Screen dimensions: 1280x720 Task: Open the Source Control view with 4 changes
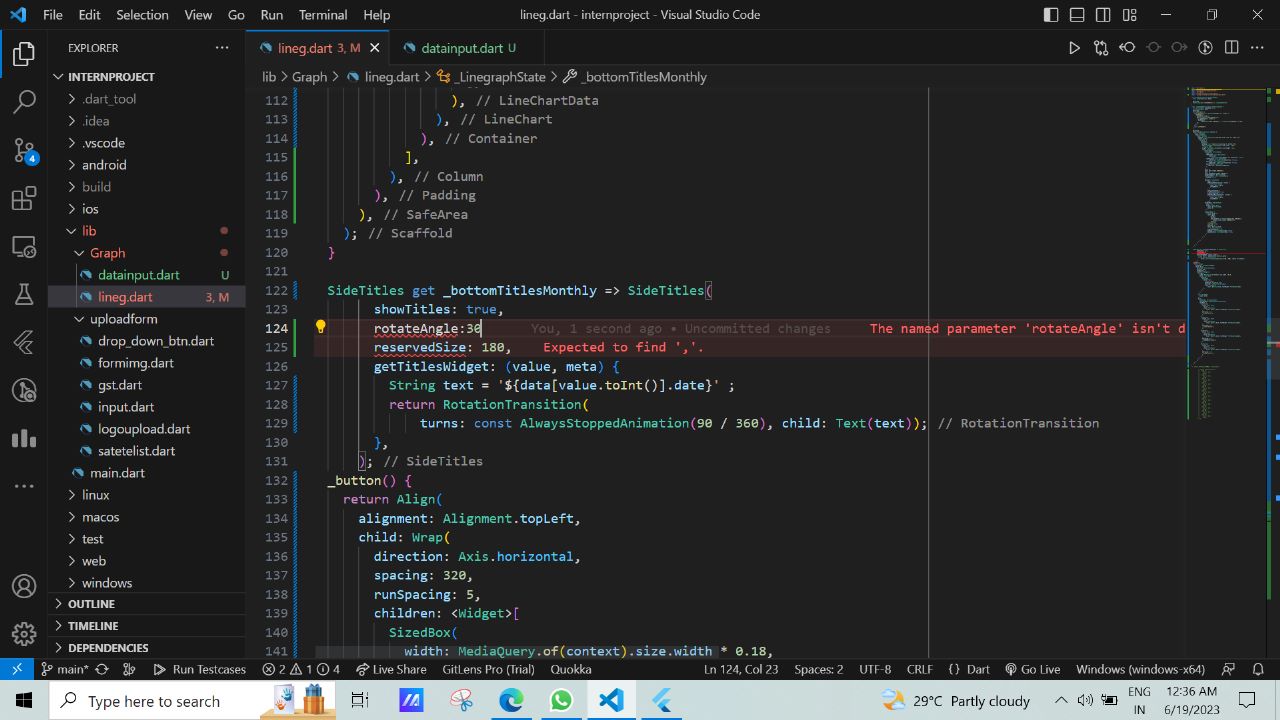[x=24, y=150]
